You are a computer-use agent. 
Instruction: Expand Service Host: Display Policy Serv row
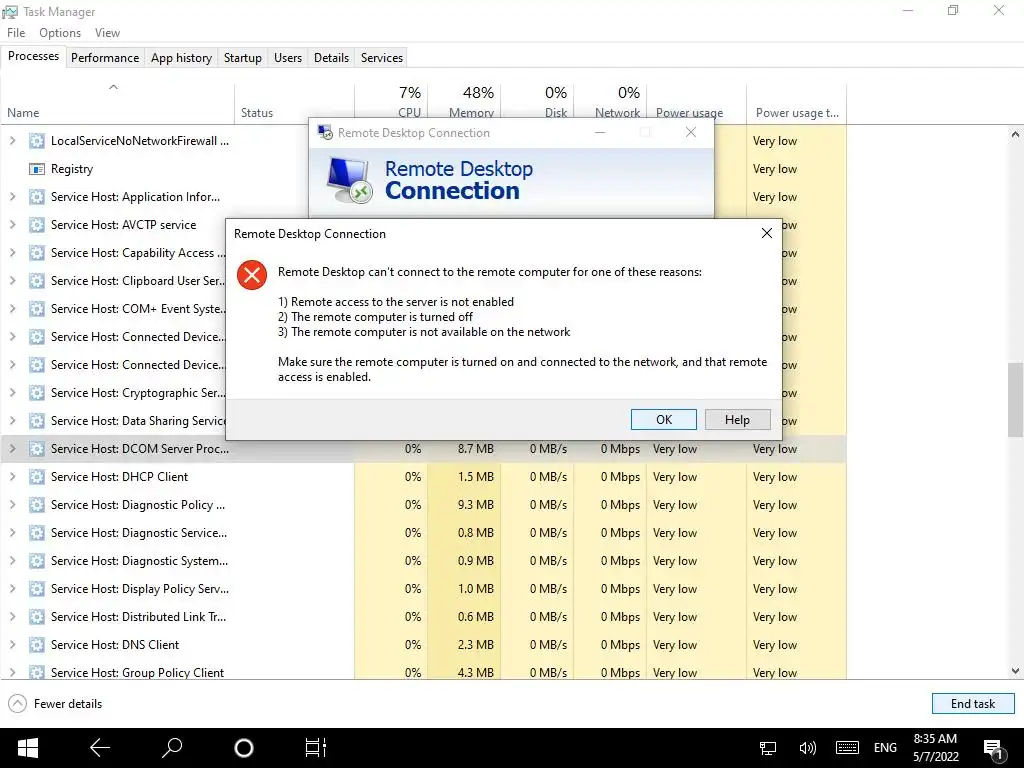click(x=12, y=588)
